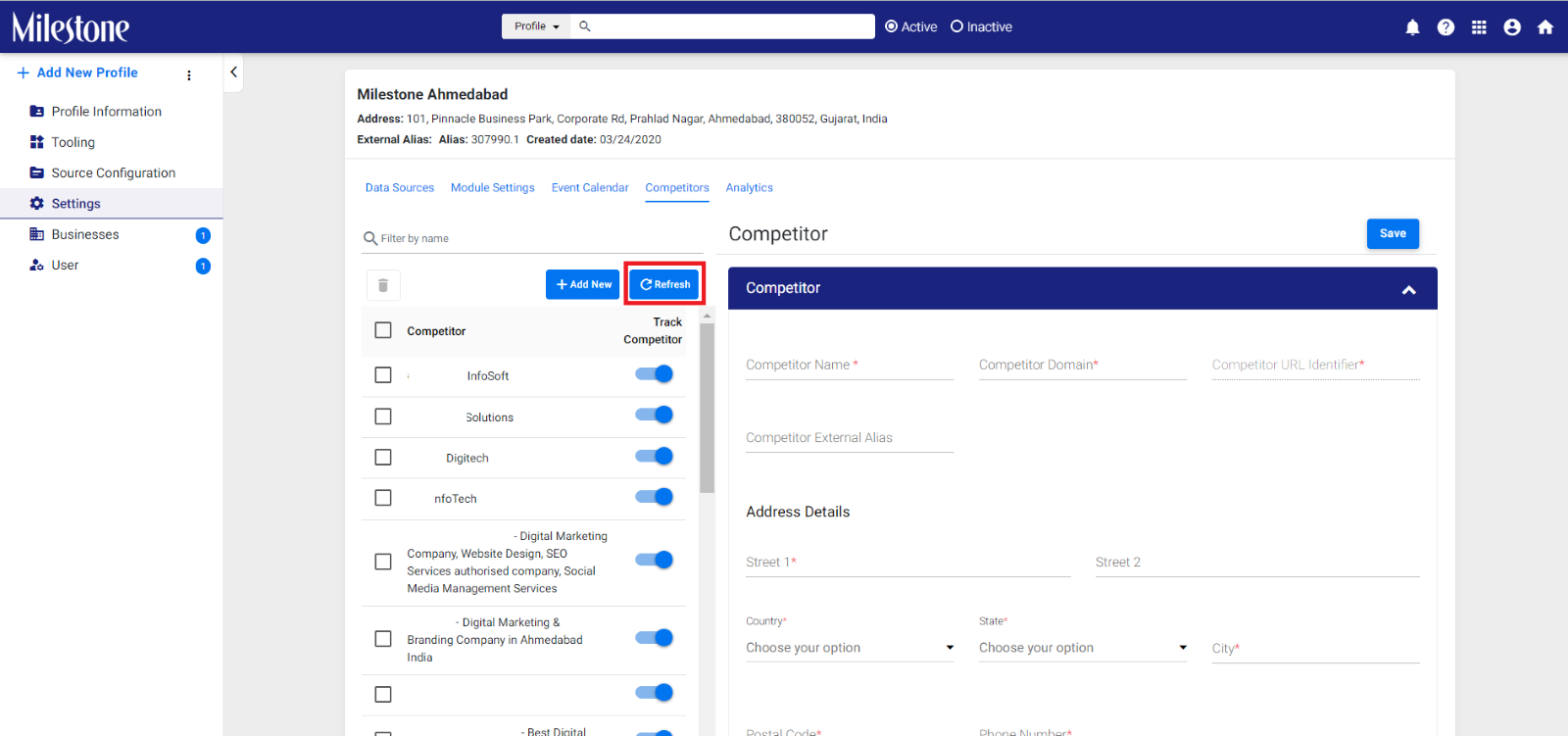Toggle Track Competitor for InfoSoft

pyautogui.click(x=655, y=373)
